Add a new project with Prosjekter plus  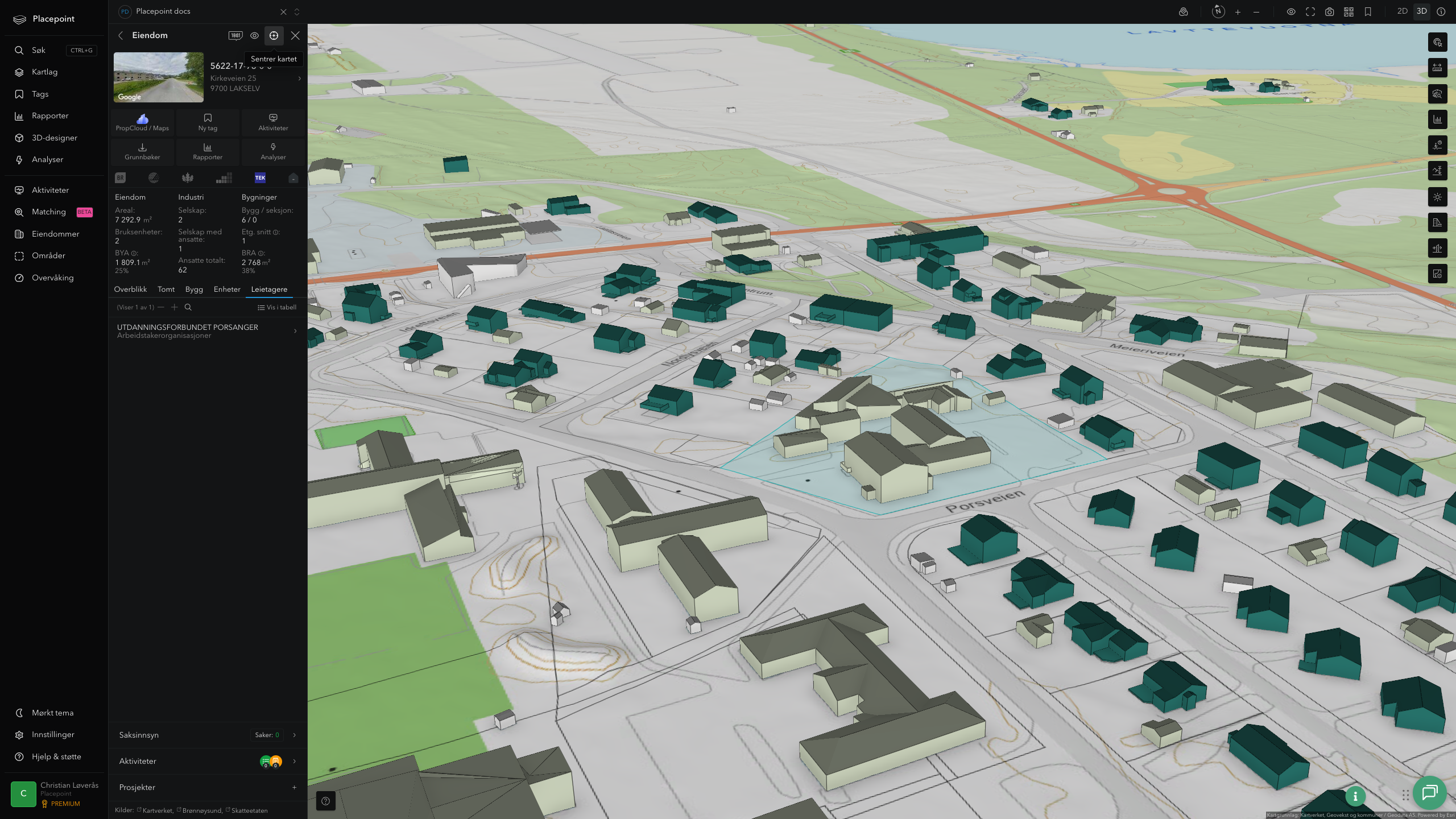294,788
